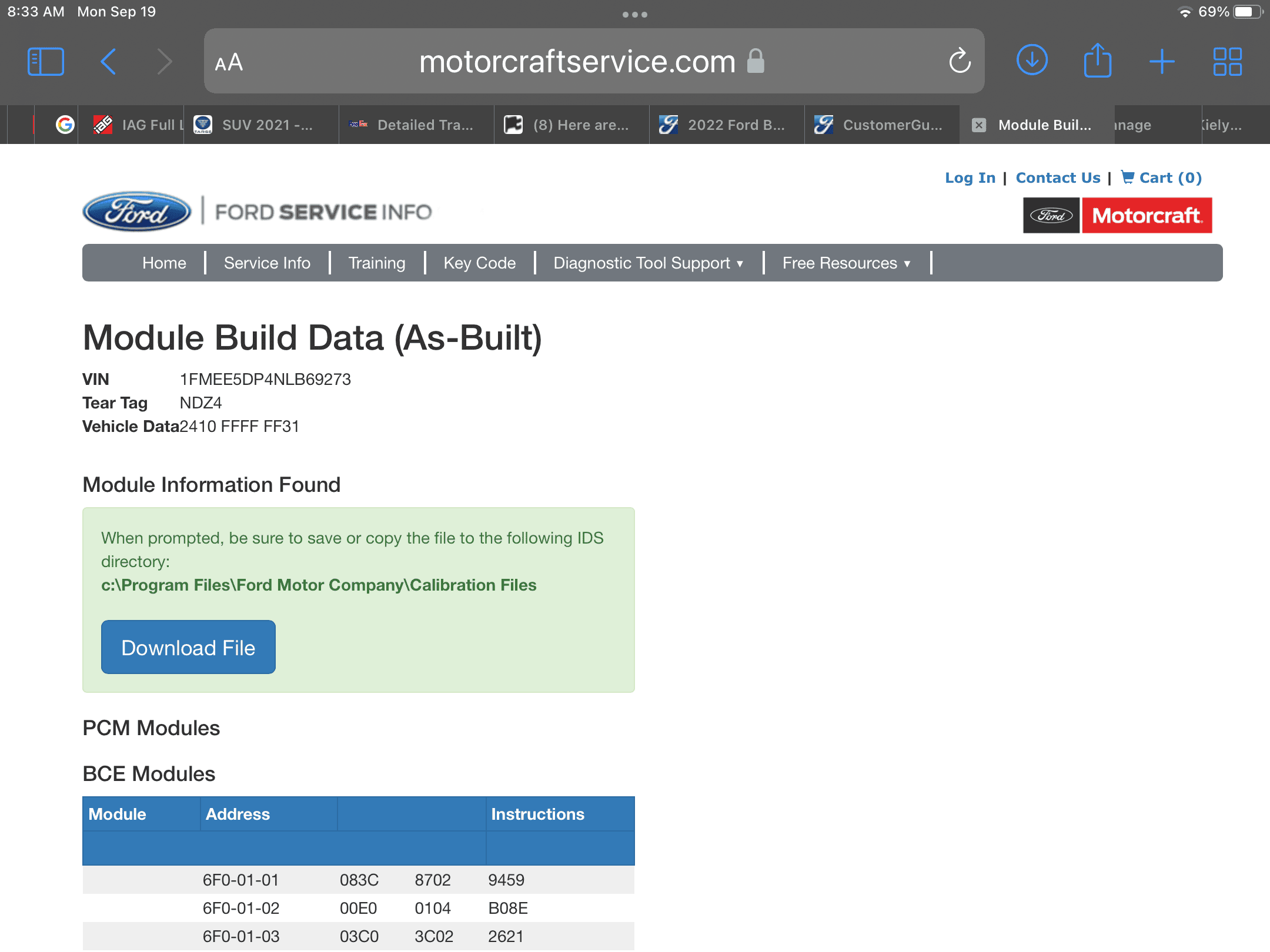The height and width of the screenshot is (952, 1270).
Task: Select value 3C02 in table
Action: click(x=434, y=936)
